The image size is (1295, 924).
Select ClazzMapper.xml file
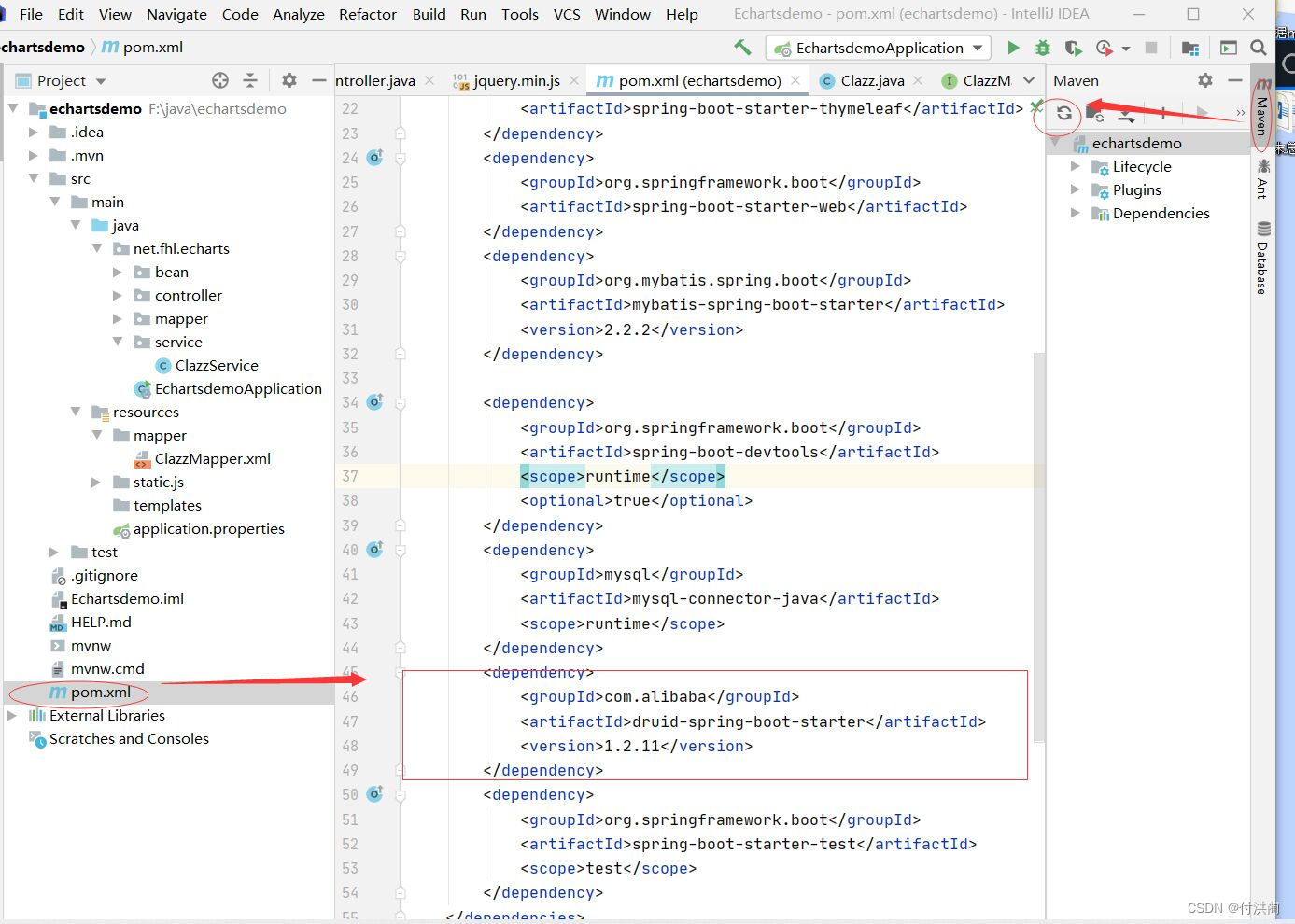click(x=202, y=458)
